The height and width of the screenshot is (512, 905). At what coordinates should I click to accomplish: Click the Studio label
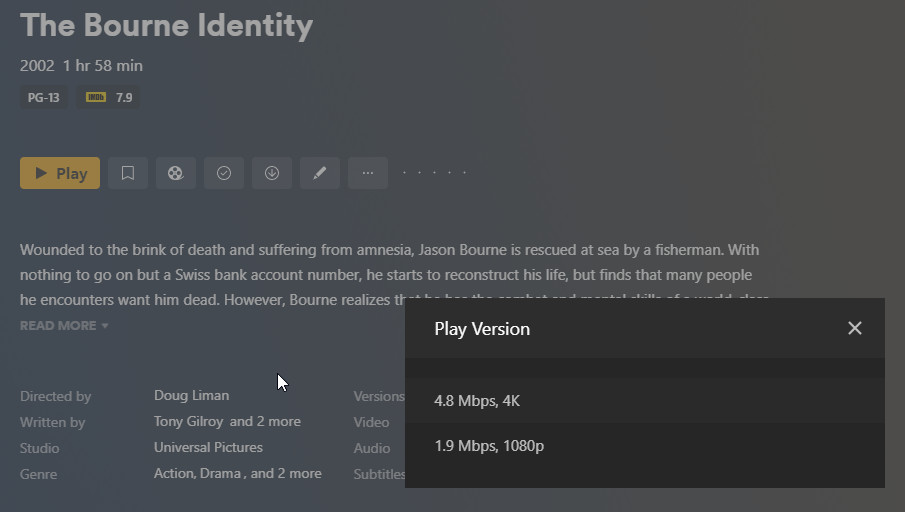(39, 449)
